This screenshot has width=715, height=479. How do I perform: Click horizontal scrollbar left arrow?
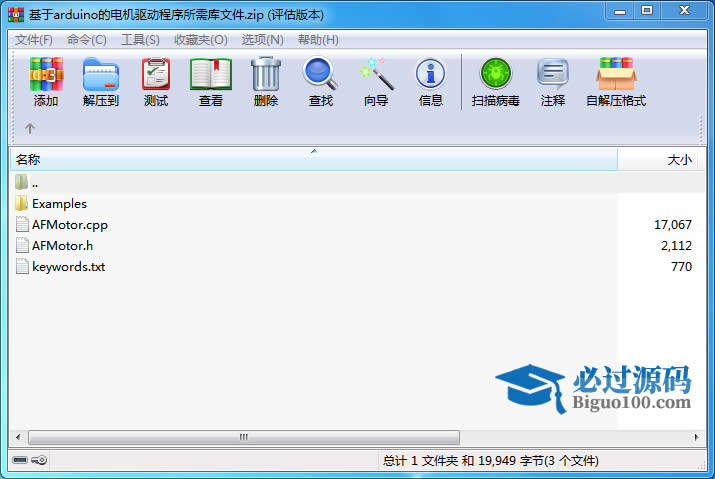point(18,437)
